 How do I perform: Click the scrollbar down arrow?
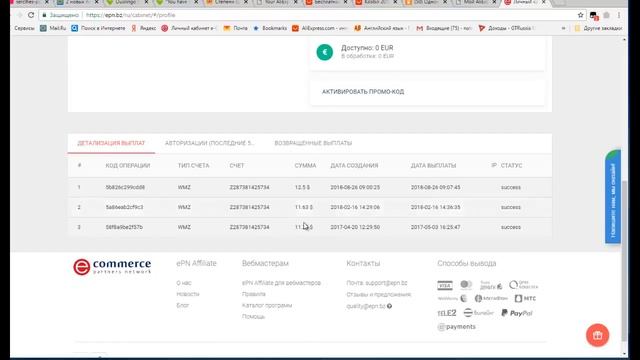coord(624,353)
